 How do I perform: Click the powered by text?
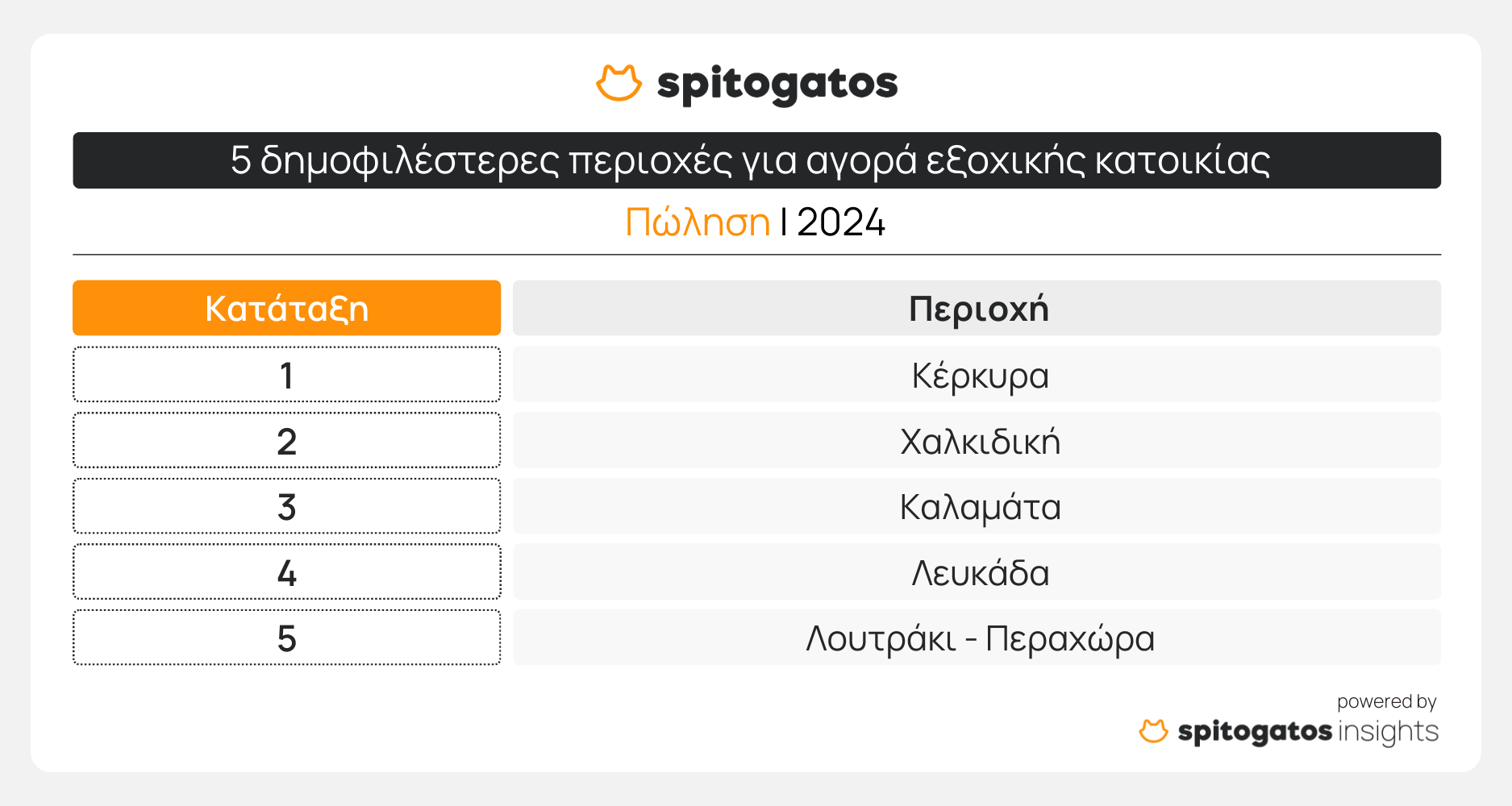coord(1386,701)
